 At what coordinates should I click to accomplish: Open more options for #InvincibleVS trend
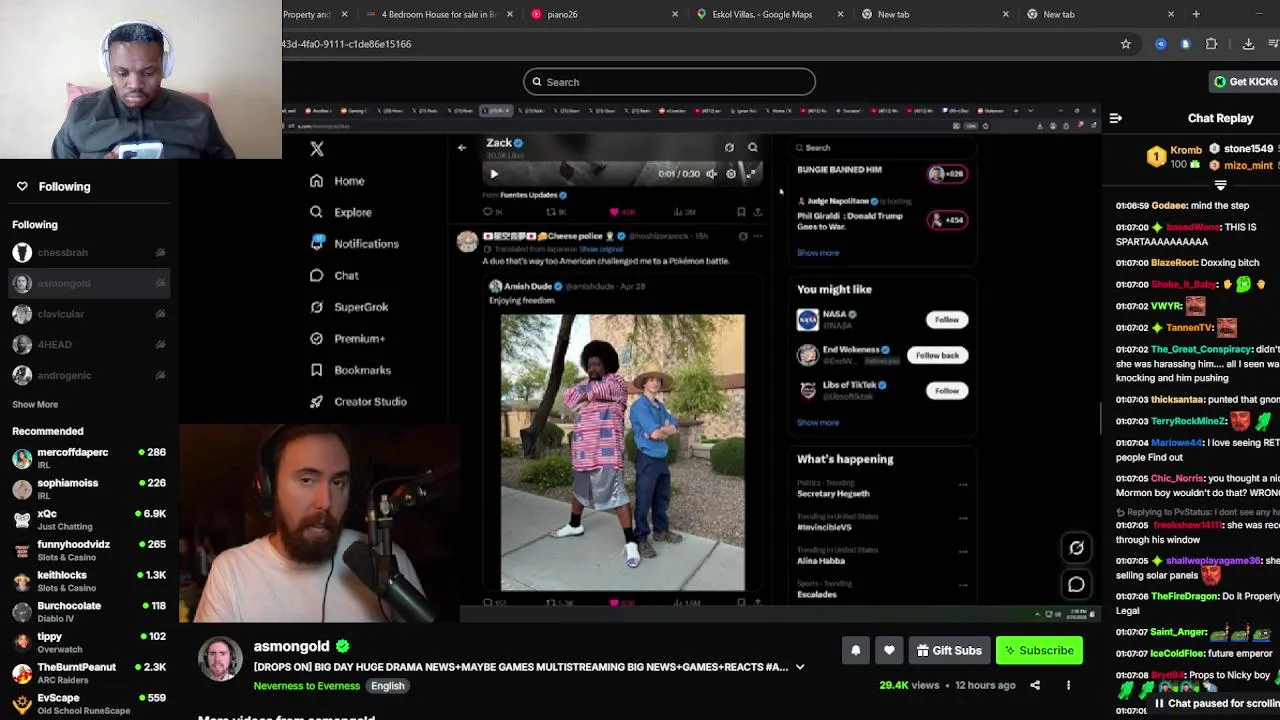coord(963,519)
